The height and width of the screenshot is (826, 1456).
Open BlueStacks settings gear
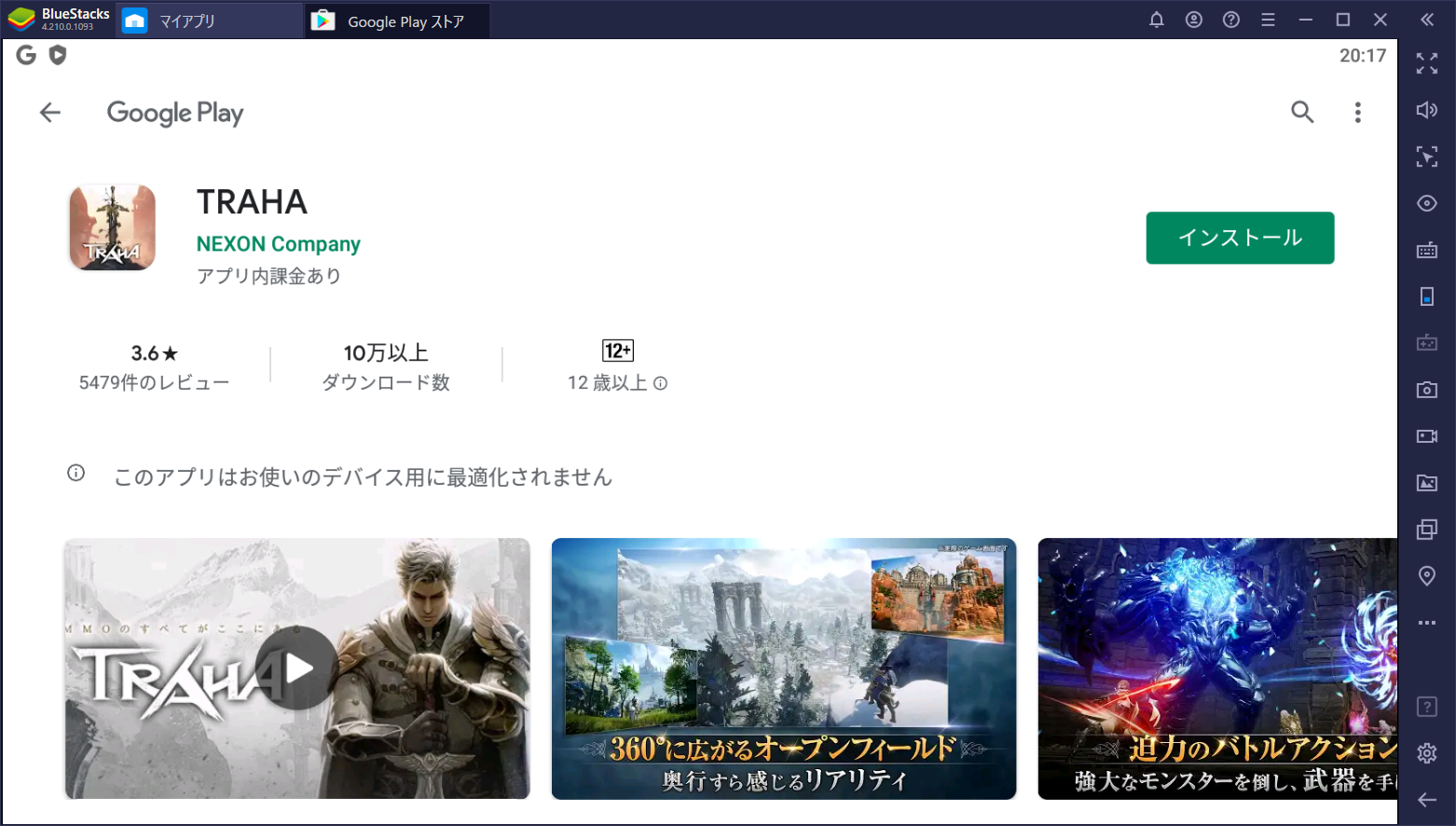click(x=1427, y=753)
